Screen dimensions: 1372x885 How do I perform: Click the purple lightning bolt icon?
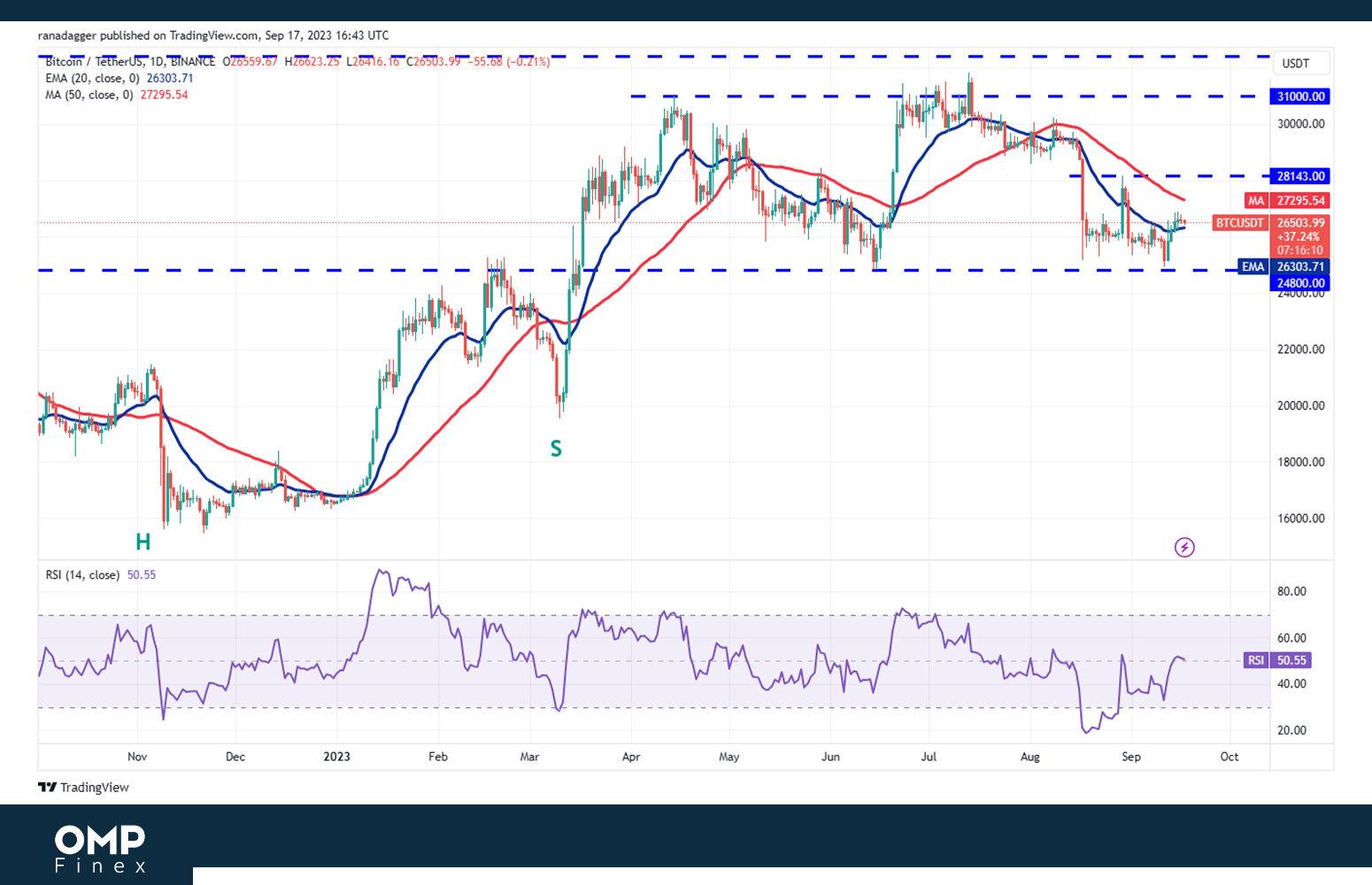[1184, 547]
